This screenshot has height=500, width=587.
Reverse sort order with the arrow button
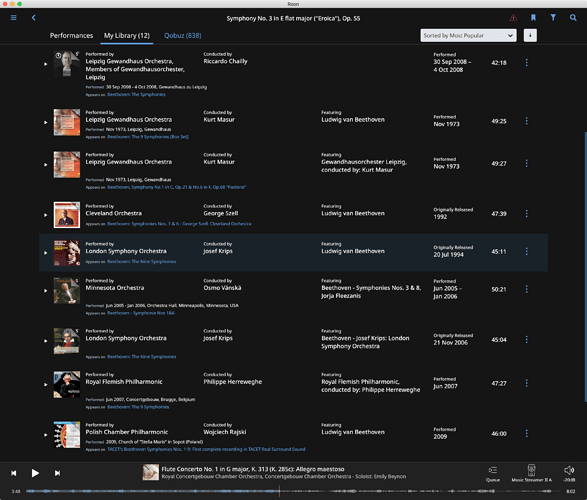[530, 36]
